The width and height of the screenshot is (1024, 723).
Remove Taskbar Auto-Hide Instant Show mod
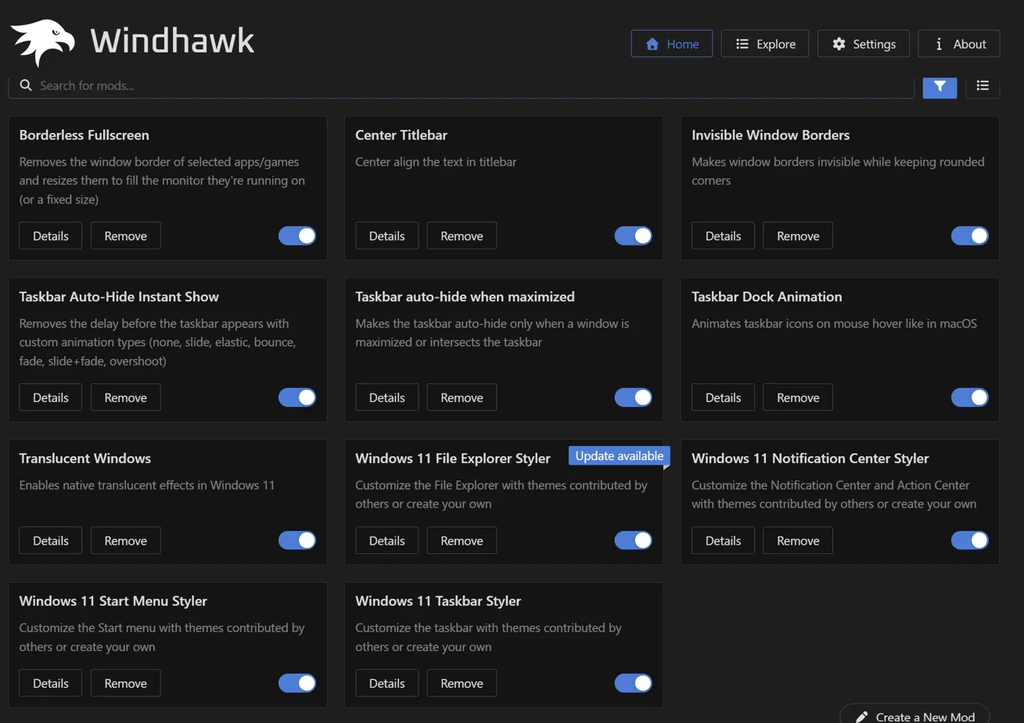(x=125, y=397)
